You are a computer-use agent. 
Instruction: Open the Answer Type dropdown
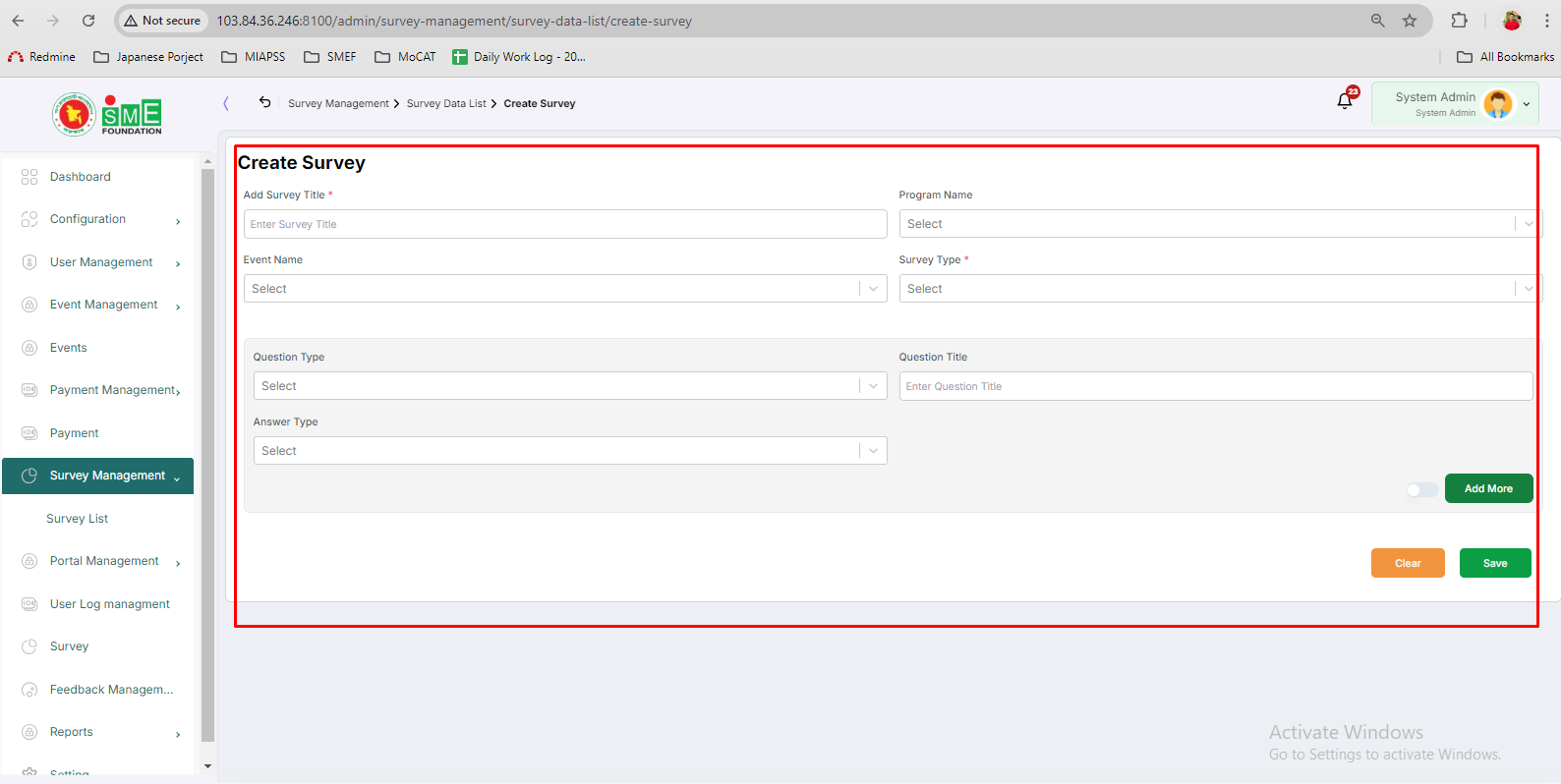coord(570,451)
